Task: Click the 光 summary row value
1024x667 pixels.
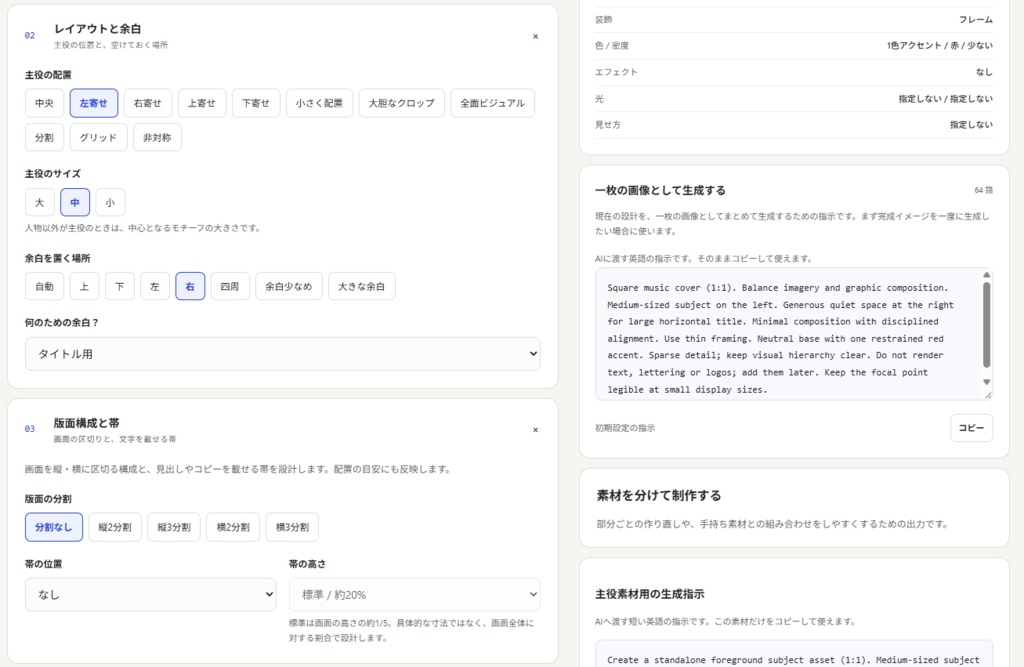Action: pyautogui.click(x=946, y=99)
